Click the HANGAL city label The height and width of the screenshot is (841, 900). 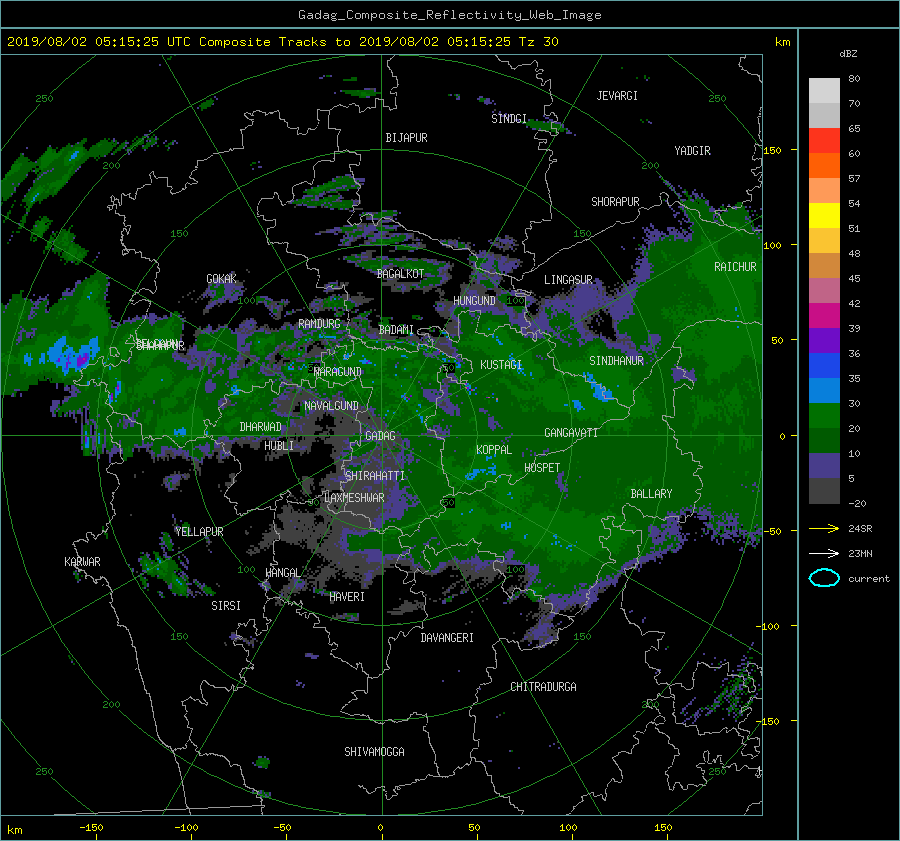point(282,572)
